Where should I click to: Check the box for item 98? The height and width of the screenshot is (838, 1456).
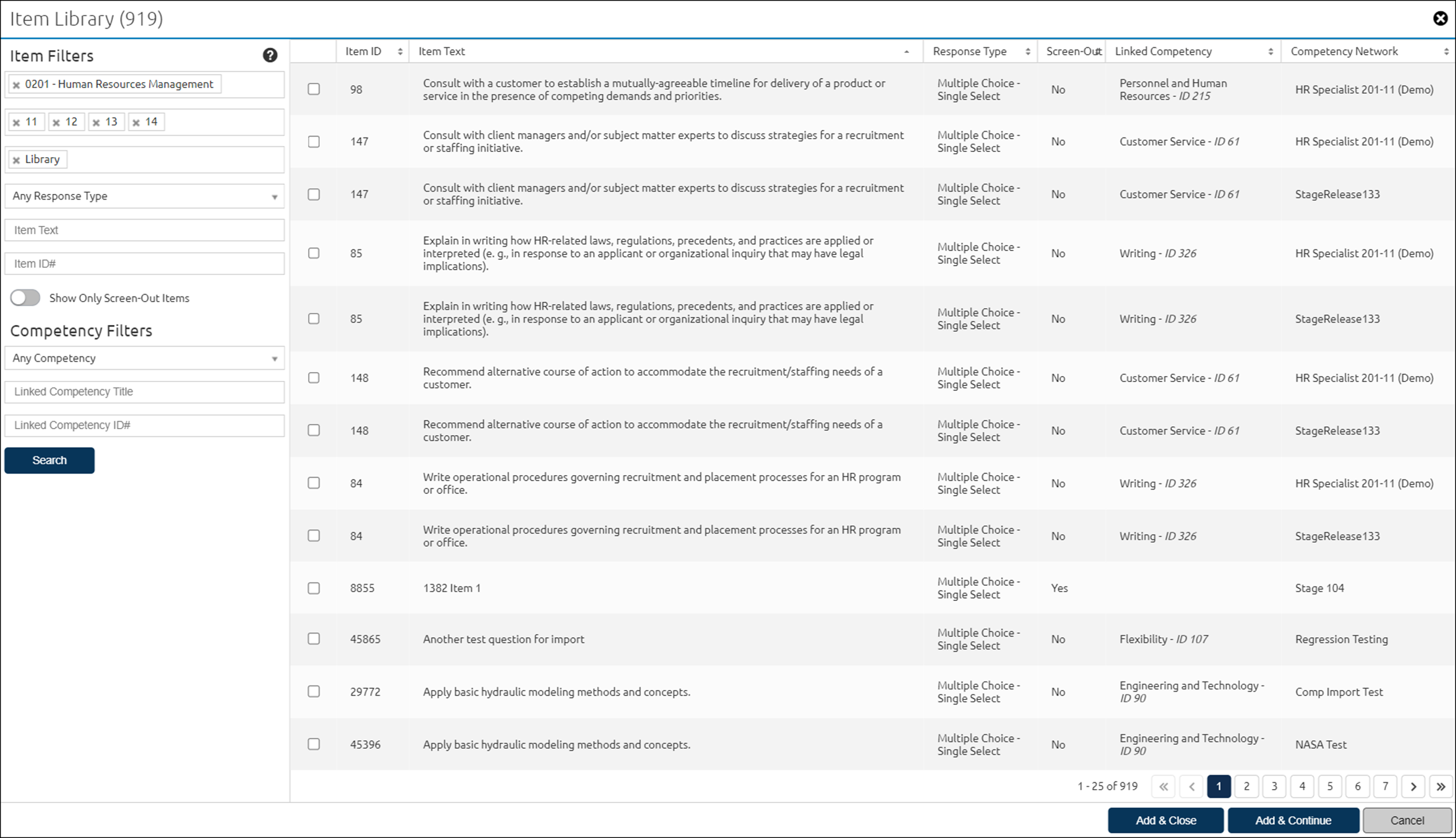coord(314,89)
